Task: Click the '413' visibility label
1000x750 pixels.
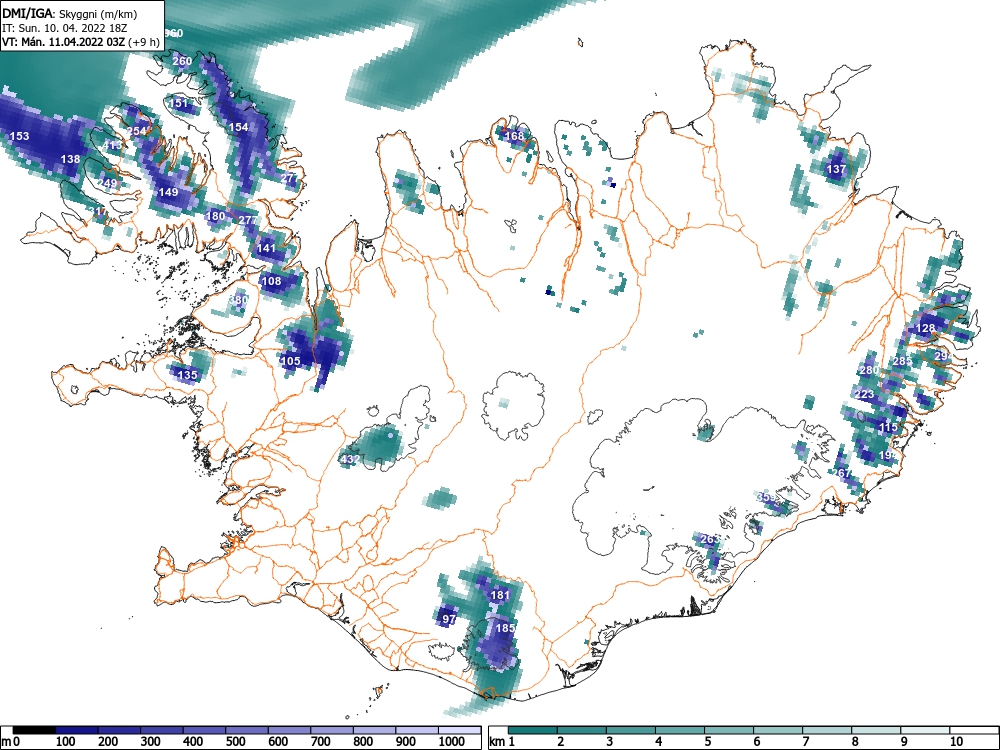Action: tap(112, 145)
